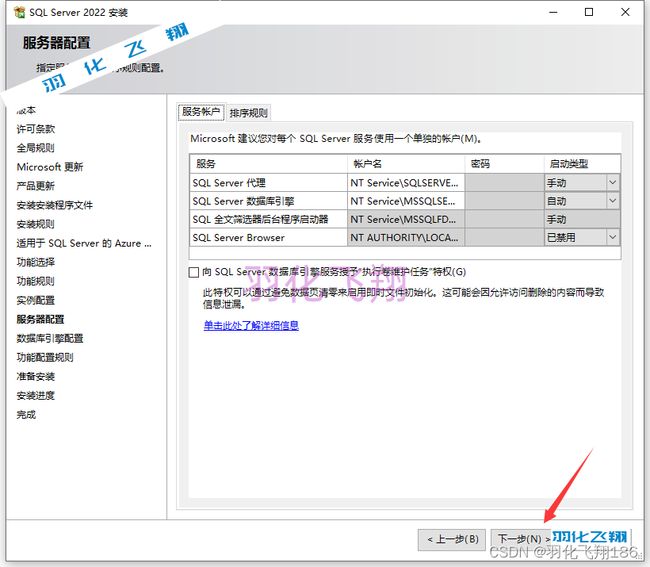Select the SQL 全文筛选器后台程序启动器 row
This screenshot has width=650, height=567.
click(x=405, y=219)
